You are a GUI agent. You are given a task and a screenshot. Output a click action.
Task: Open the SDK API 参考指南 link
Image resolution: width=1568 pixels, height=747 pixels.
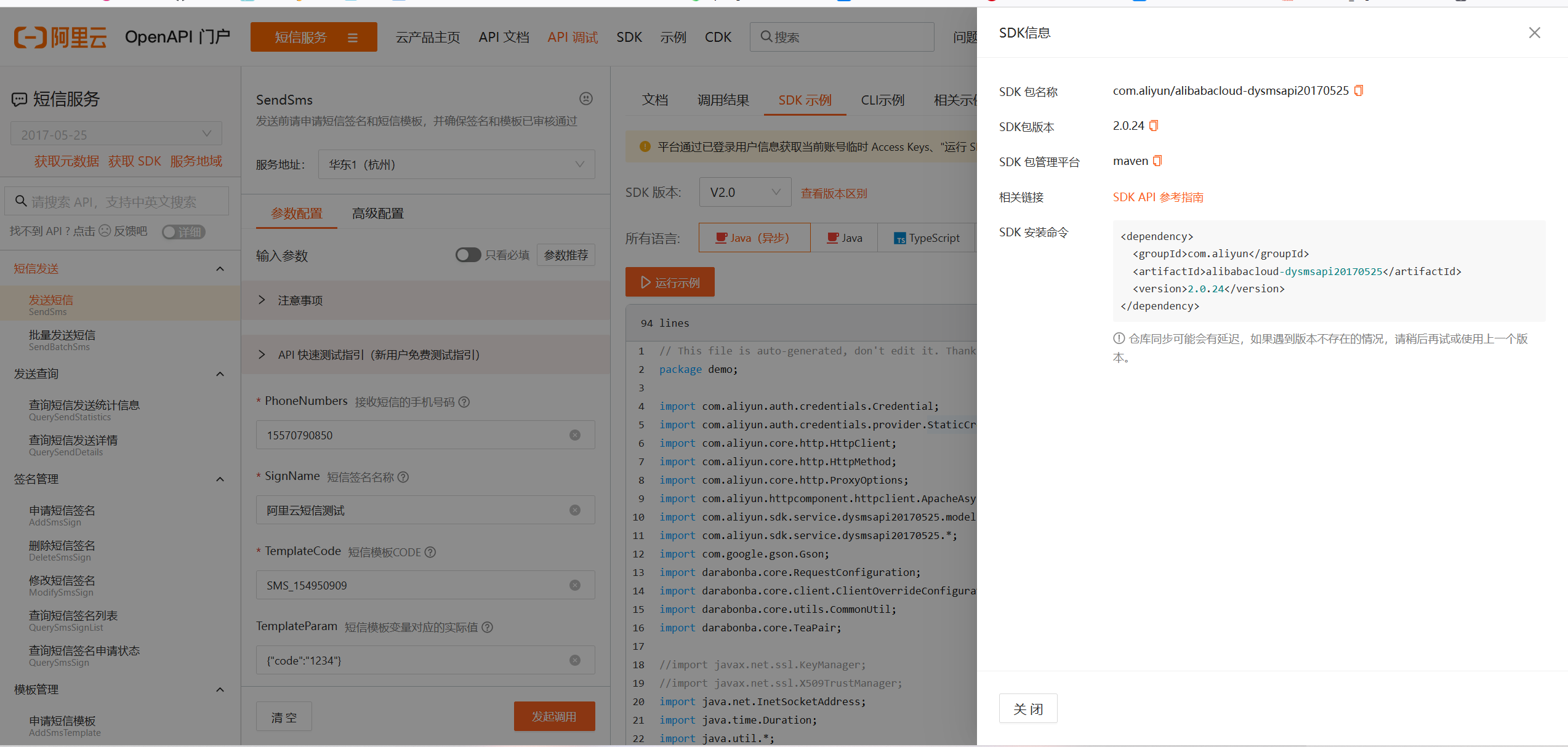point(1158,197)
